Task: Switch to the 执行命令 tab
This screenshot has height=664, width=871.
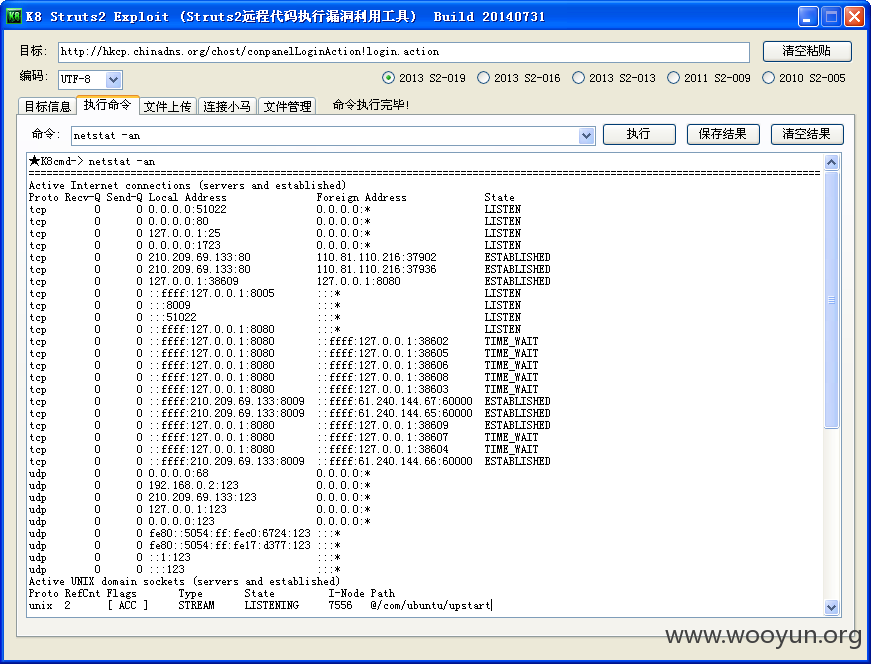Action: click(x=107, y=104)
